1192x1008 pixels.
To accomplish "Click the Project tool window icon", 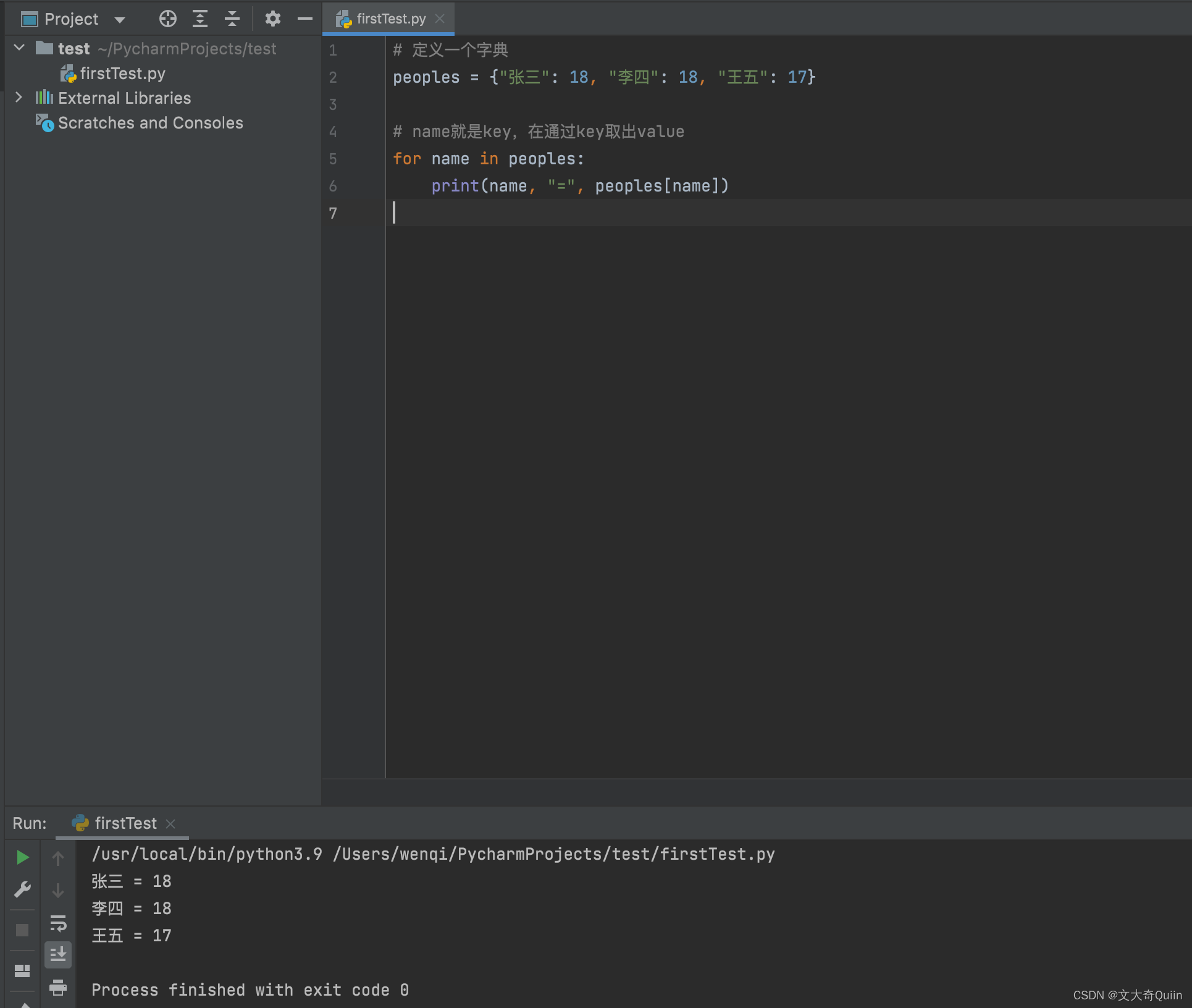I will click(29, 19).
